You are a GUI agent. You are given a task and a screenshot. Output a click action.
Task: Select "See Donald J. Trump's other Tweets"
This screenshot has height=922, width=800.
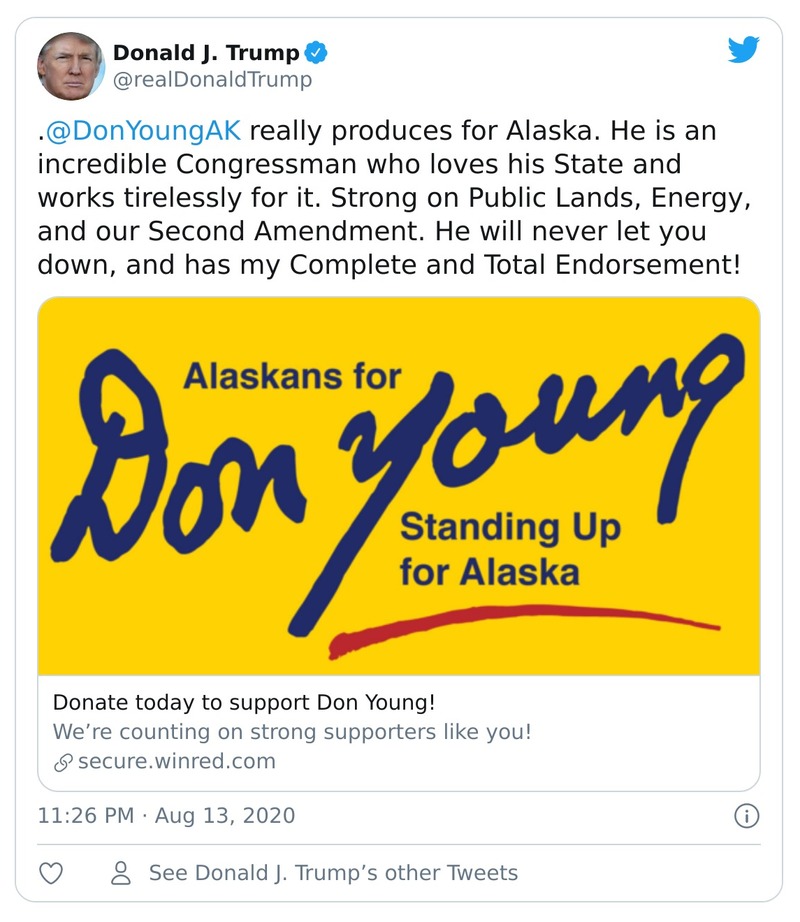pos(333,873)
